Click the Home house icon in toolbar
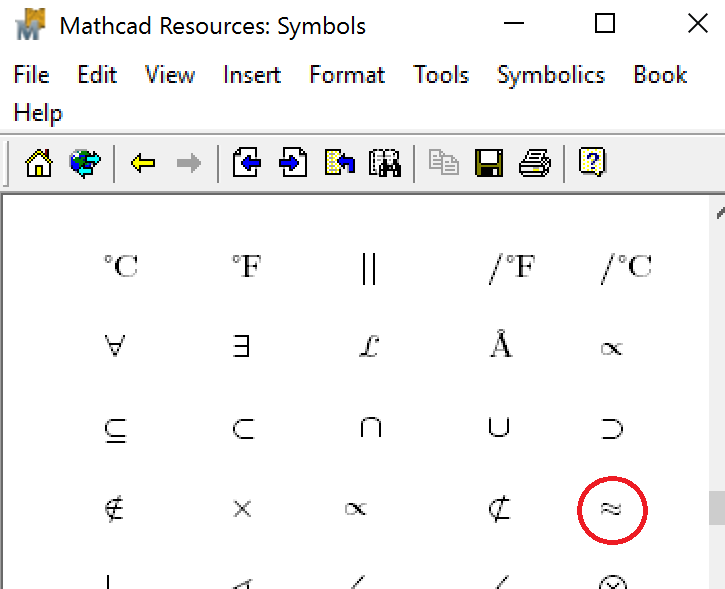 coord(39,163)
